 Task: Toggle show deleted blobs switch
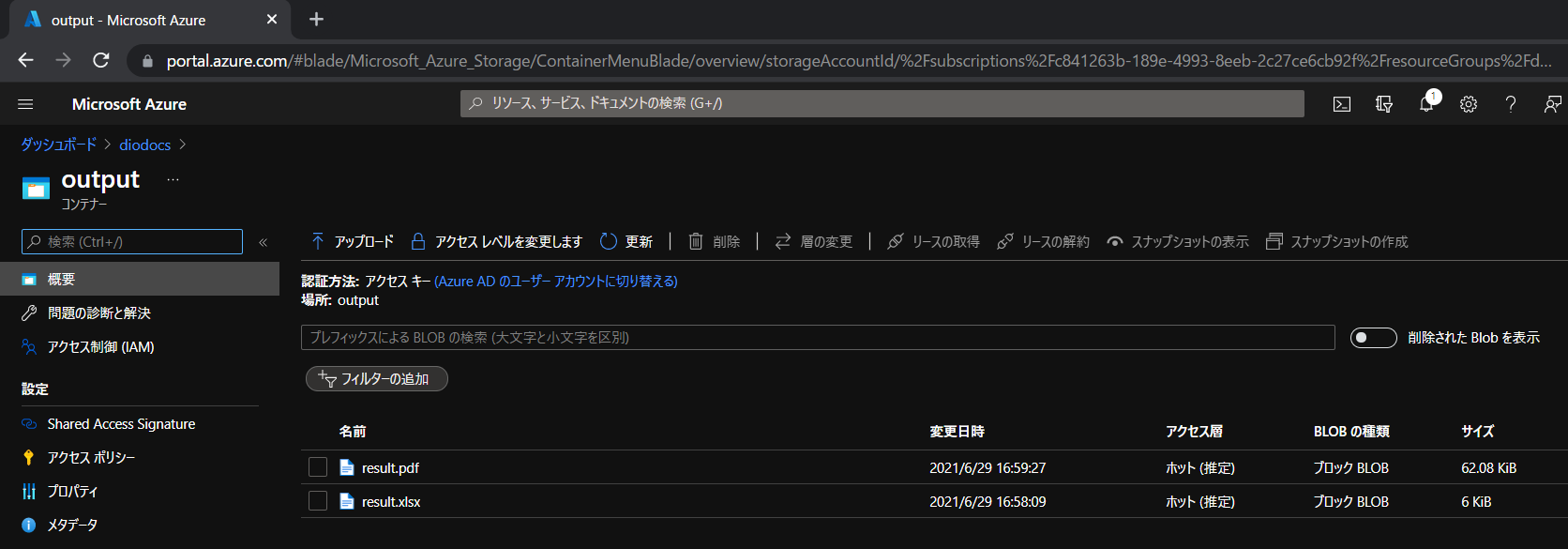point(1373,338)
